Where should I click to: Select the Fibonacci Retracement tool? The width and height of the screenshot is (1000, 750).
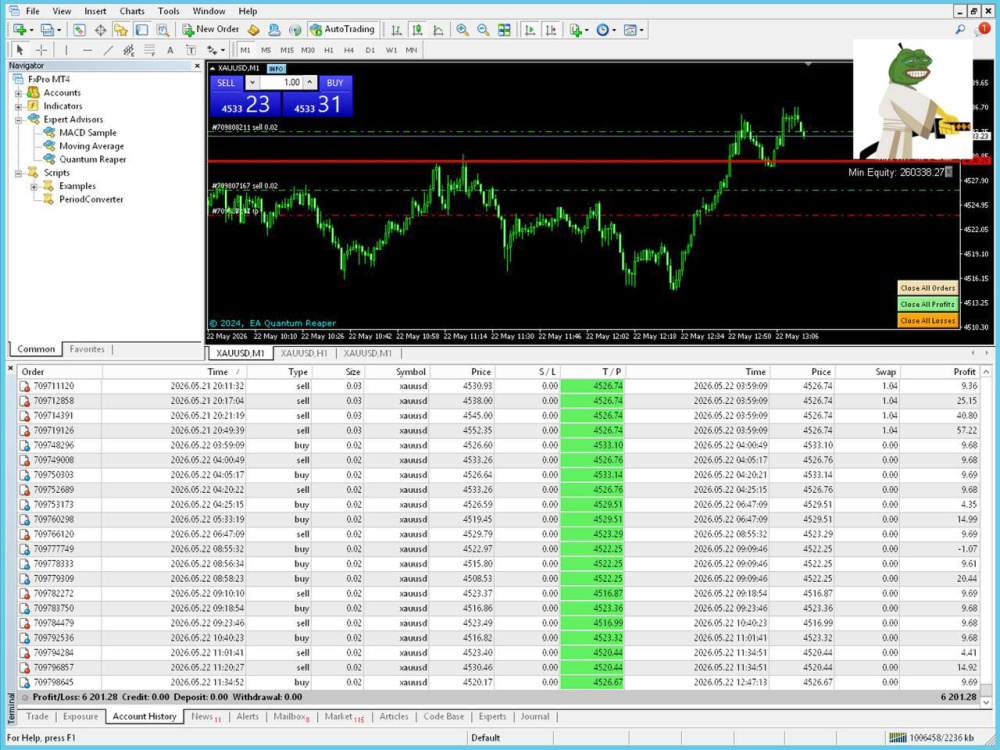coord(149,50)
